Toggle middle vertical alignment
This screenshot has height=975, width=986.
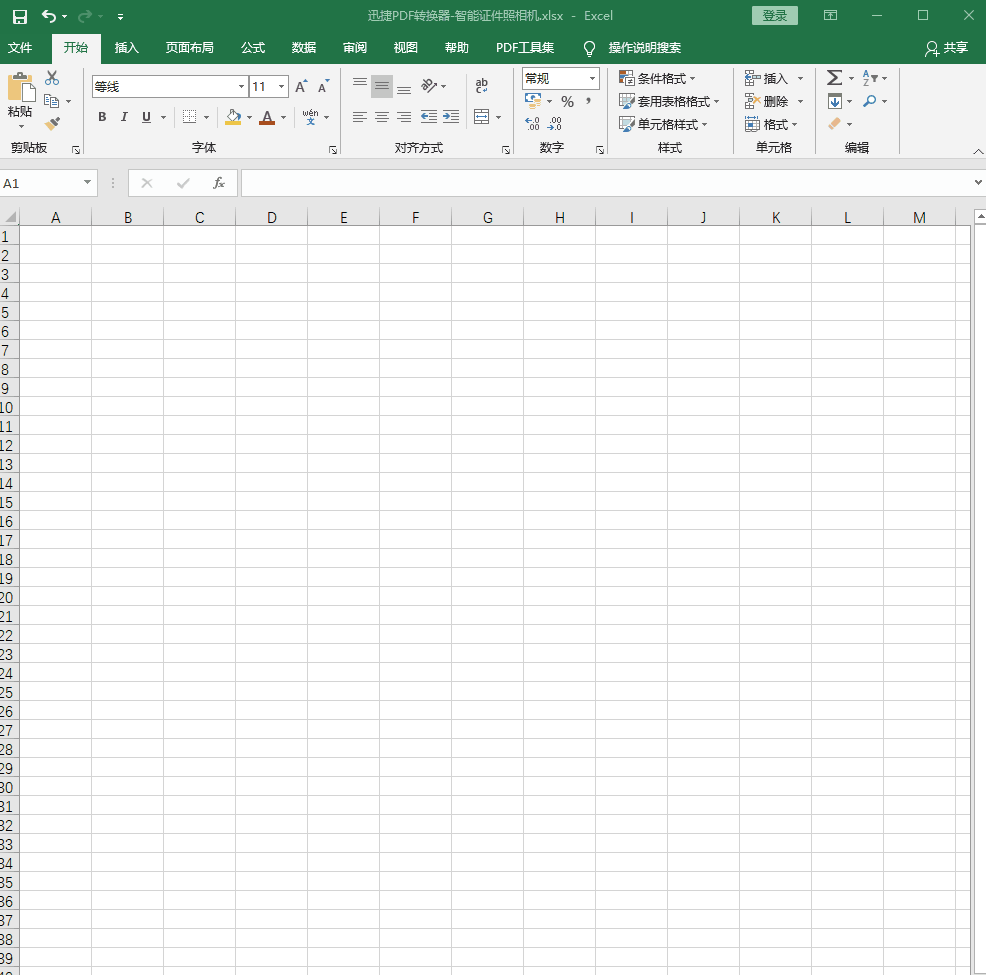tap(381, 87)
